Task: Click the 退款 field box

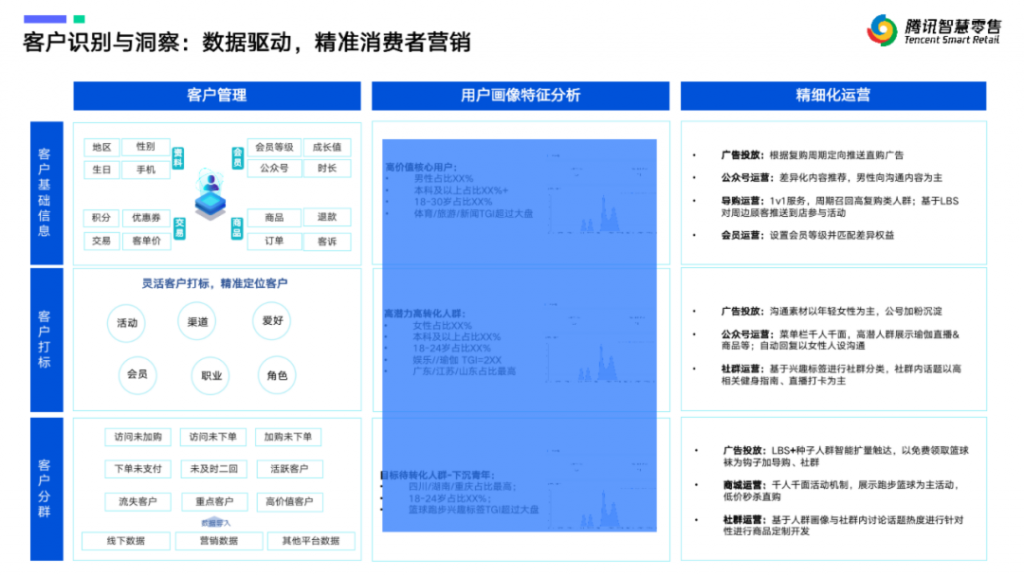Action: point(327,217)
